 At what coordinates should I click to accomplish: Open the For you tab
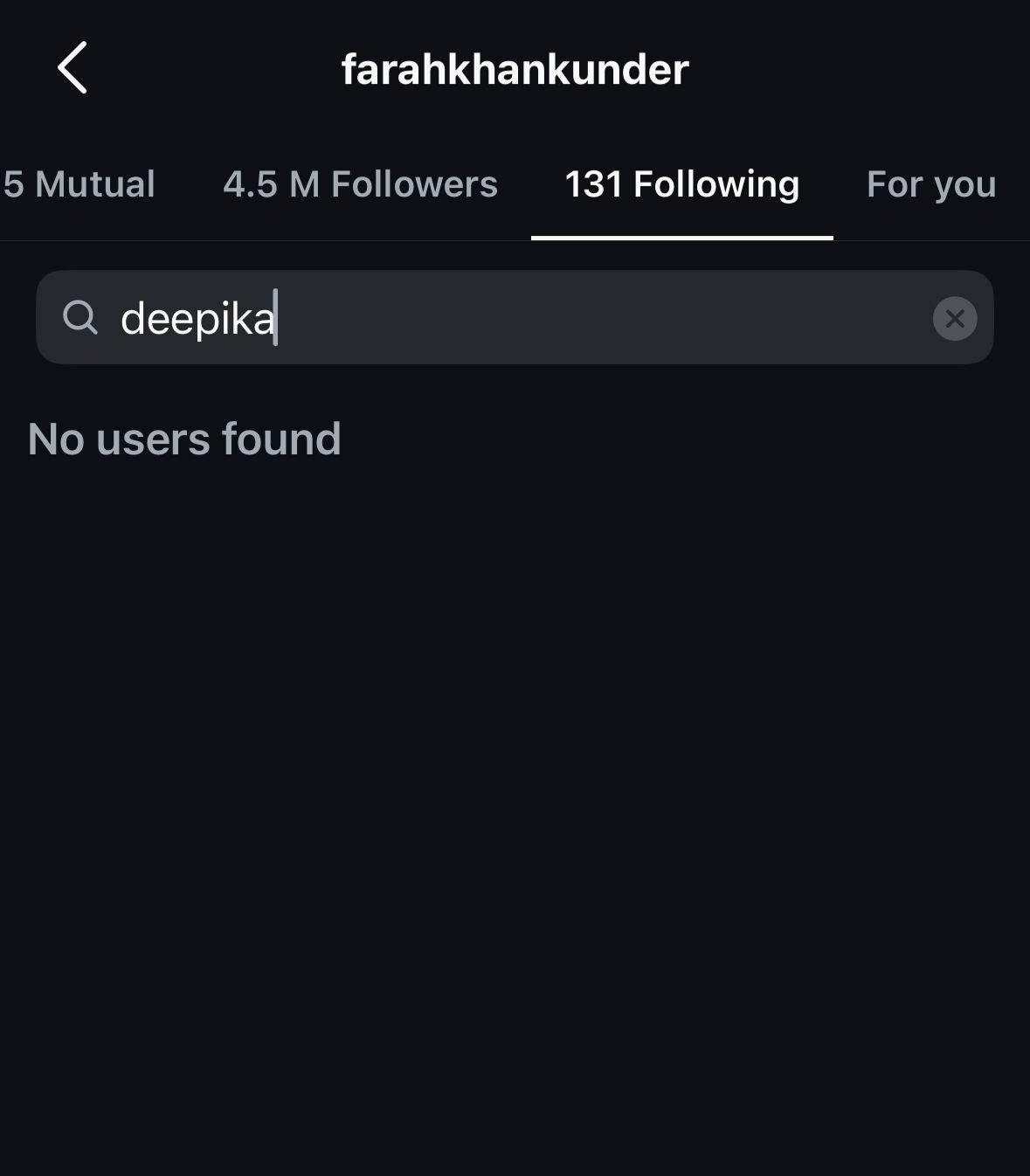931,184
